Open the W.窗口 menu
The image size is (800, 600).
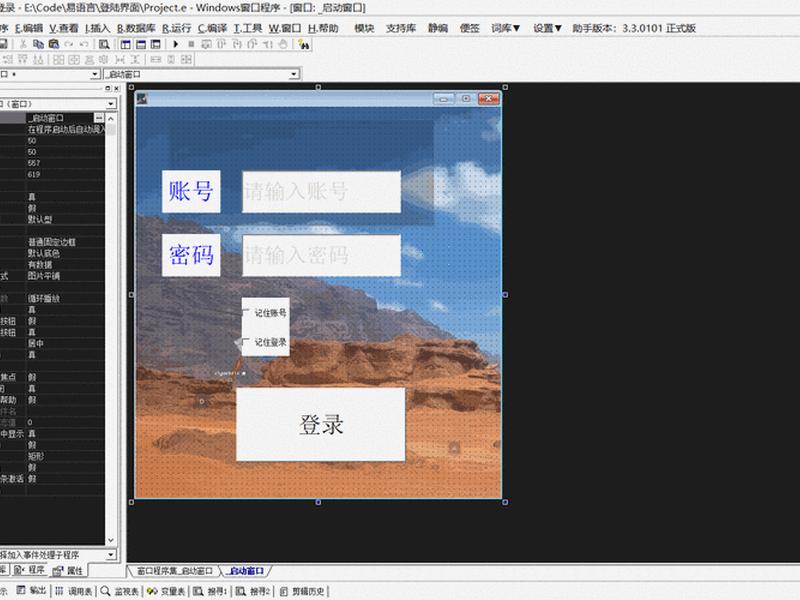coord(285,28)
